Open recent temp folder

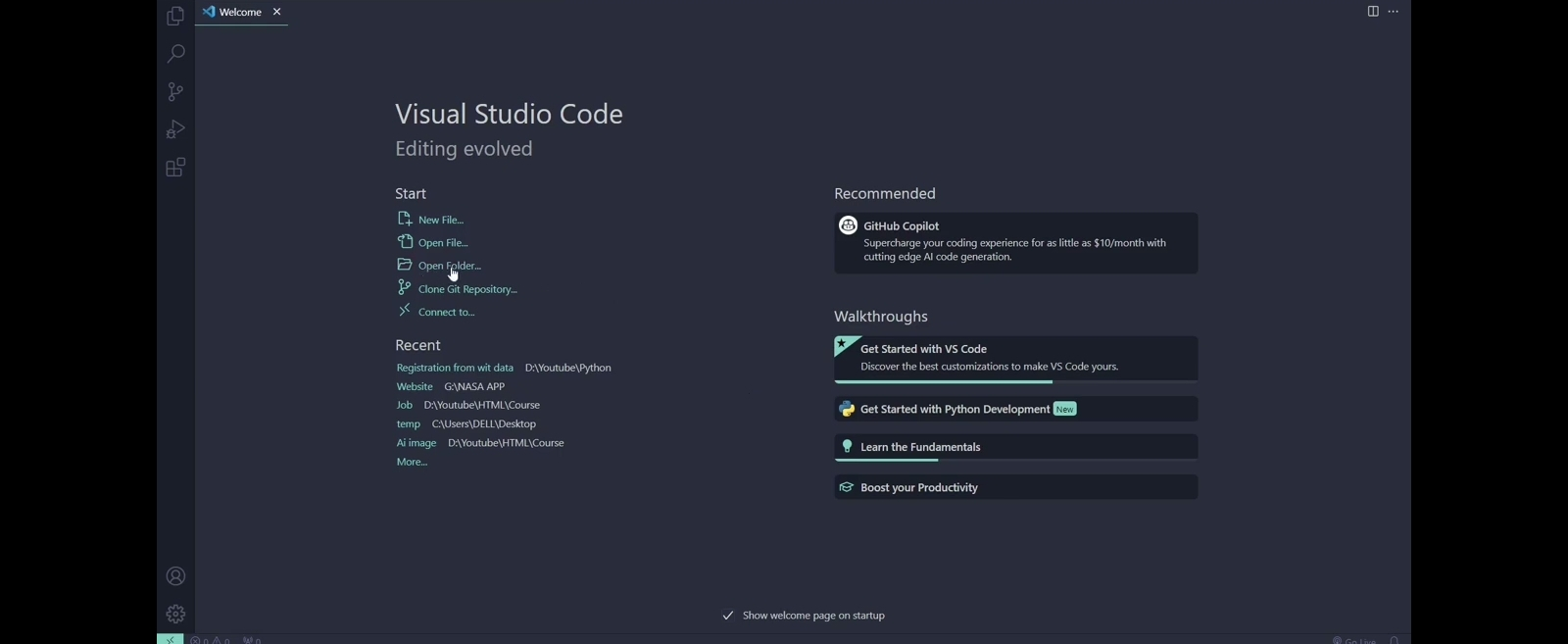tap(409, 424)
